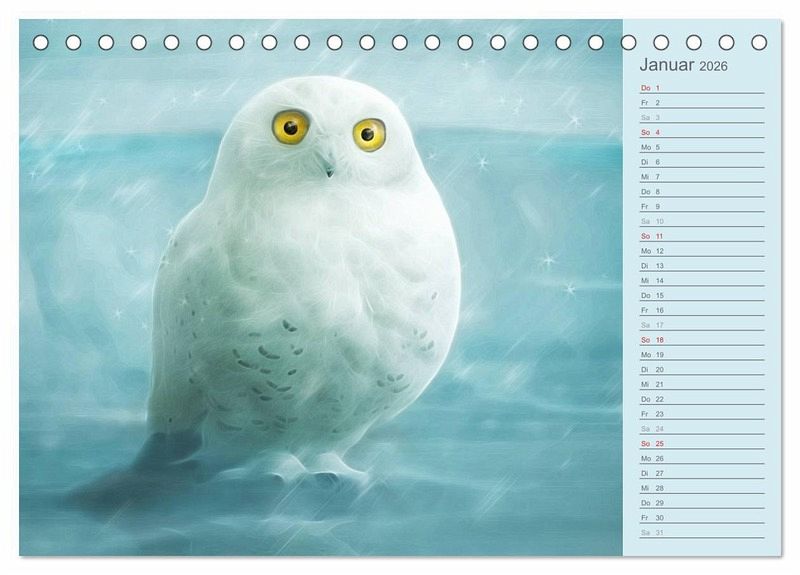Click the red Sunday 4 date row

[702, 132]
